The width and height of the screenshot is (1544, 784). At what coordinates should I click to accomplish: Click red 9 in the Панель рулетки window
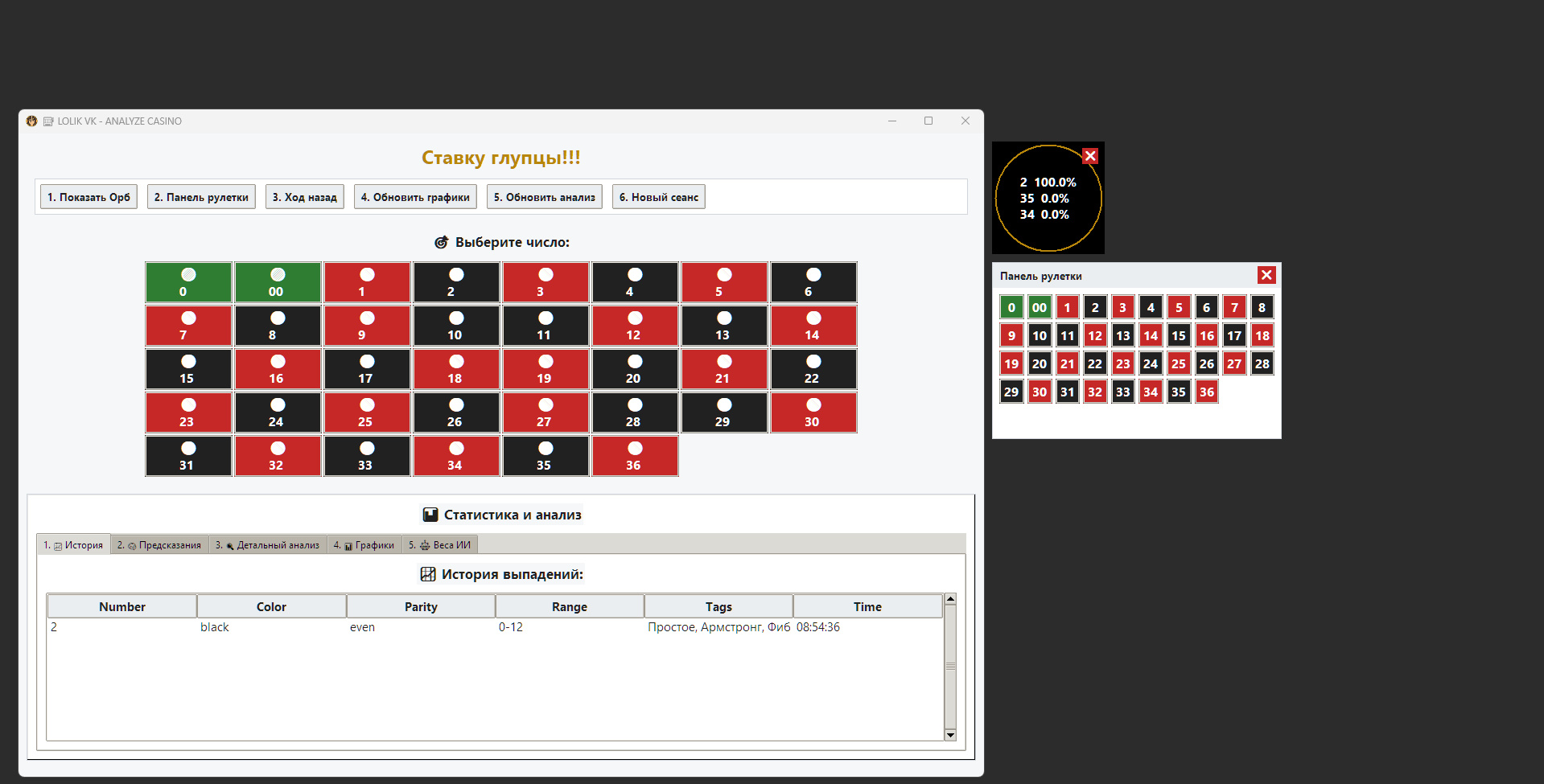(1011, 335)
